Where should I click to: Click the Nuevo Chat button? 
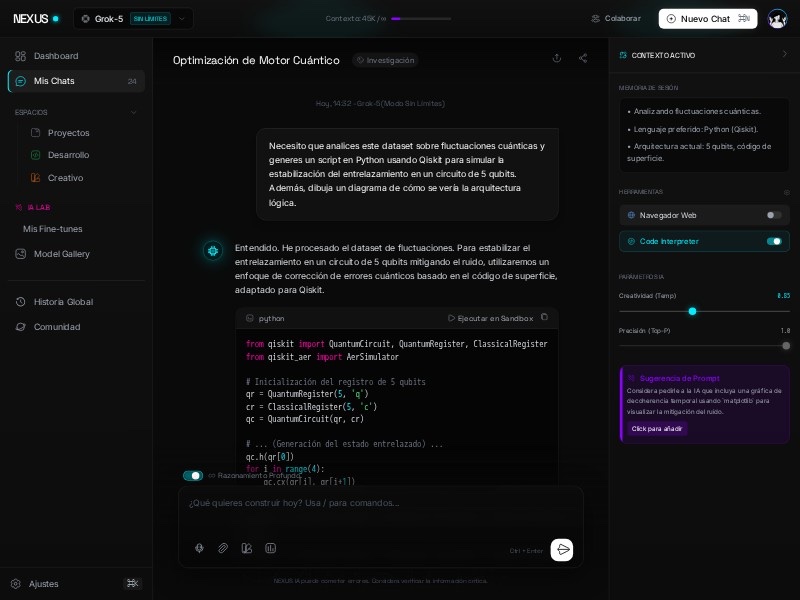coord(706,19)
